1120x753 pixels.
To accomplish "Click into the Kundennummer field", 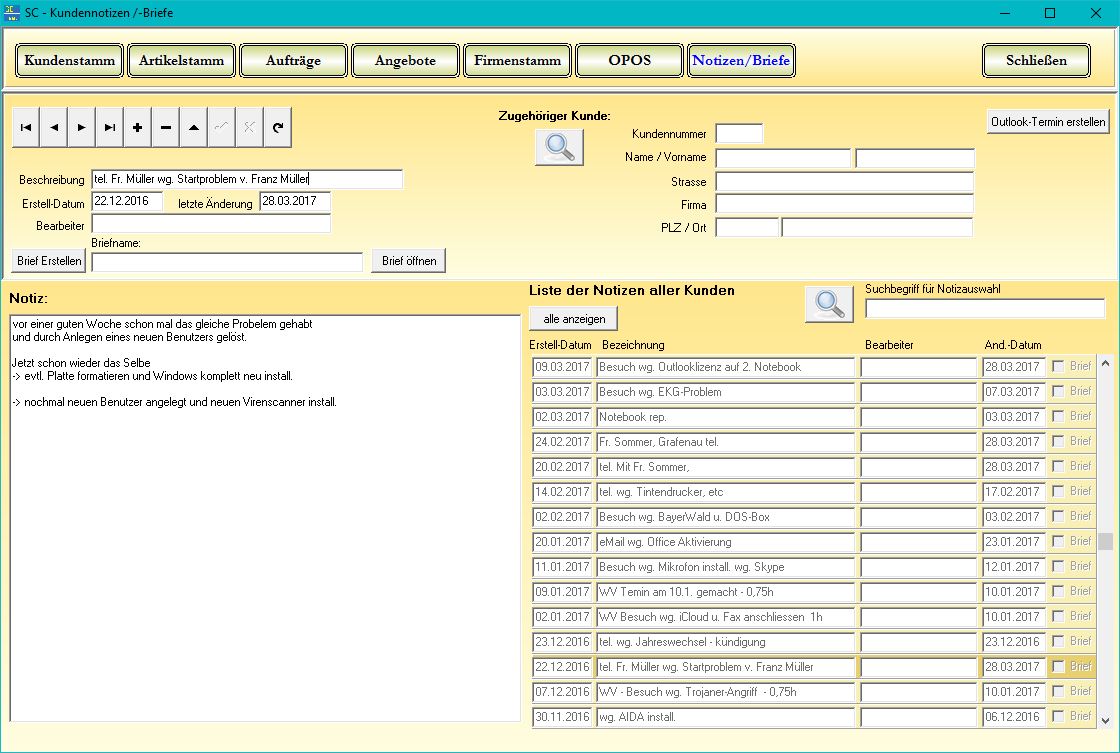I will click(739, 134).
